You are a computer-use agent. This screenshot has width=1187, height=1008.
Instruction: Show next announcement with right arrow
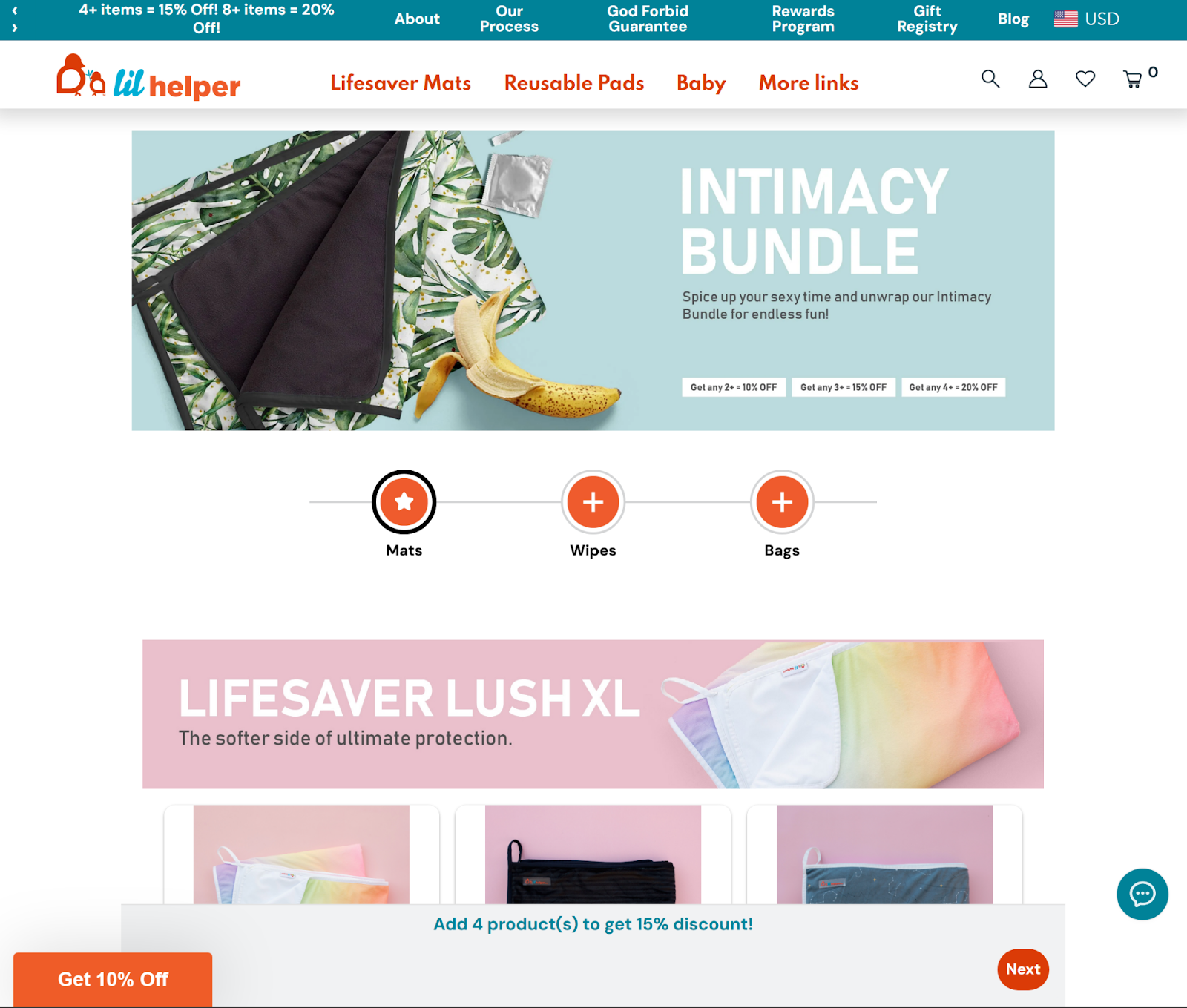click(15, 28)
